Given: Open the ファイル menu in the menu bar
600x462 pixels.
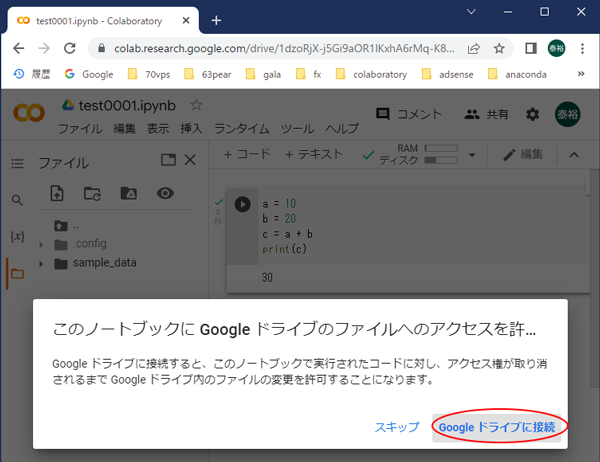Looking at the screenshot, I should click(80, 129).
